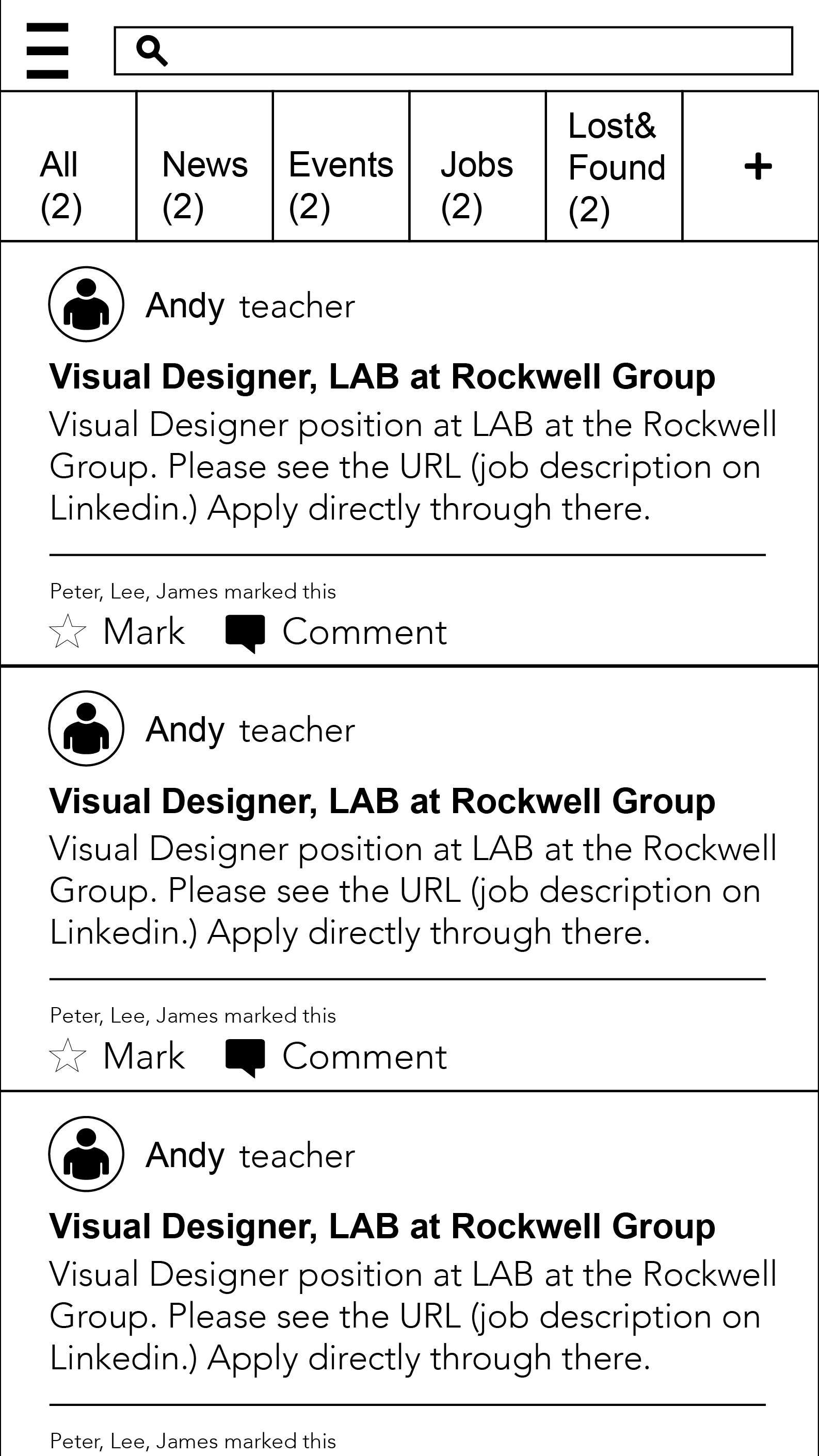Open Andy's avatar on third post
Viewport: 819px width, 1456px height.
tap(86, 1154)
